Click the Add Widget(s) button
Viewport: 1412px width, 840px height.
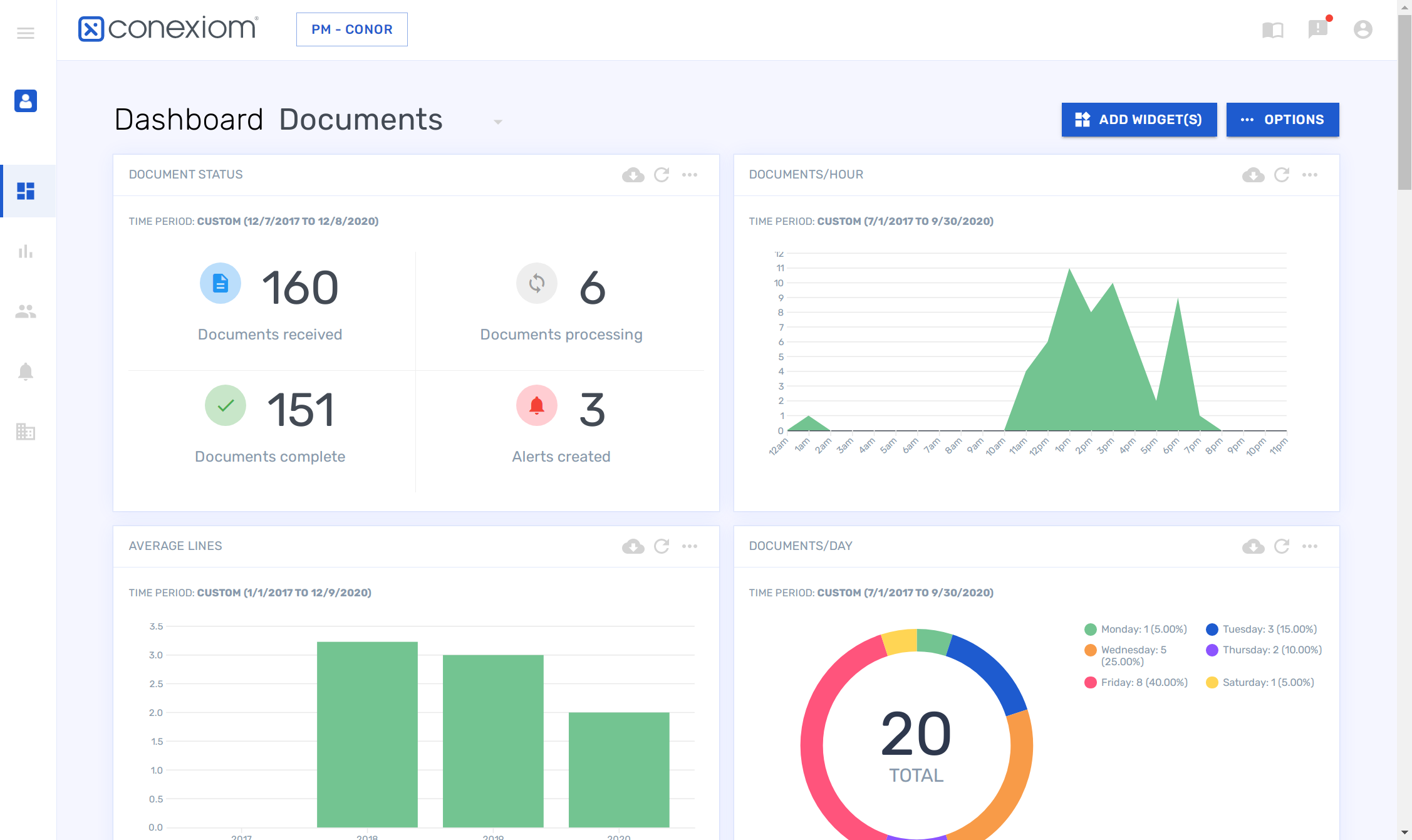1139,120
